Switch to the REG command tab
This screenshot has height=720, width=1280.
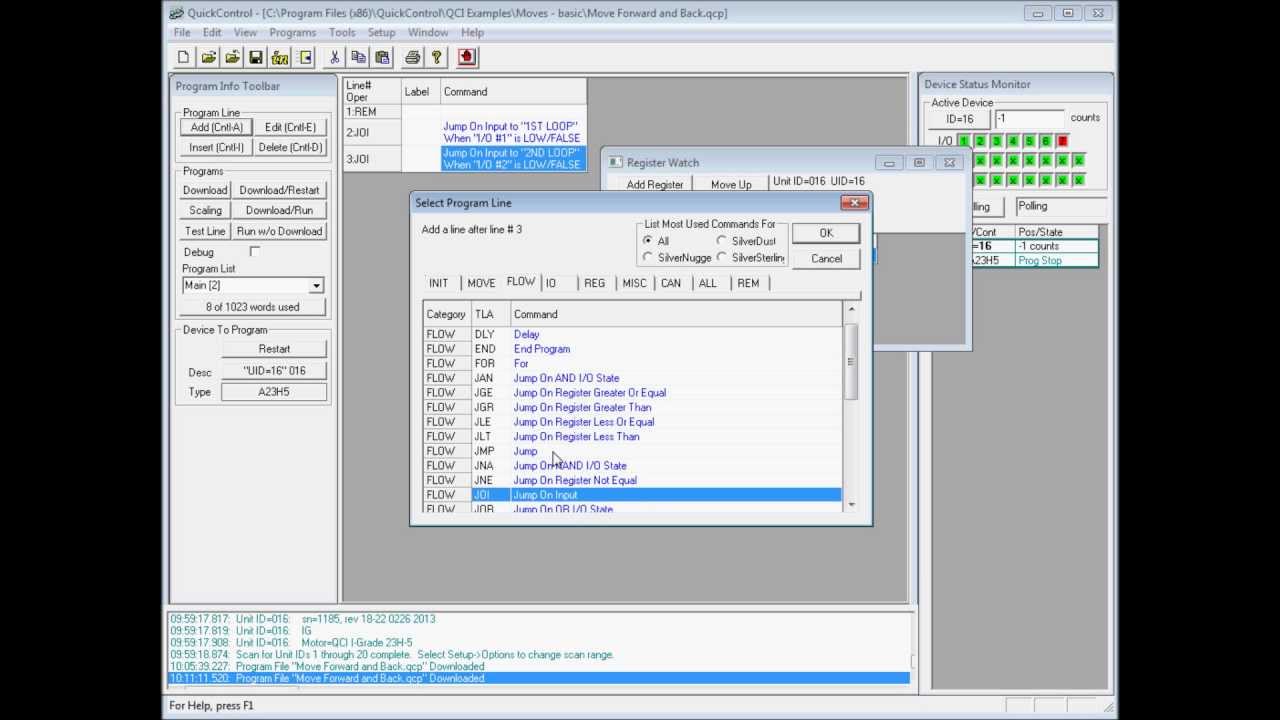click(x=595, y=283)
